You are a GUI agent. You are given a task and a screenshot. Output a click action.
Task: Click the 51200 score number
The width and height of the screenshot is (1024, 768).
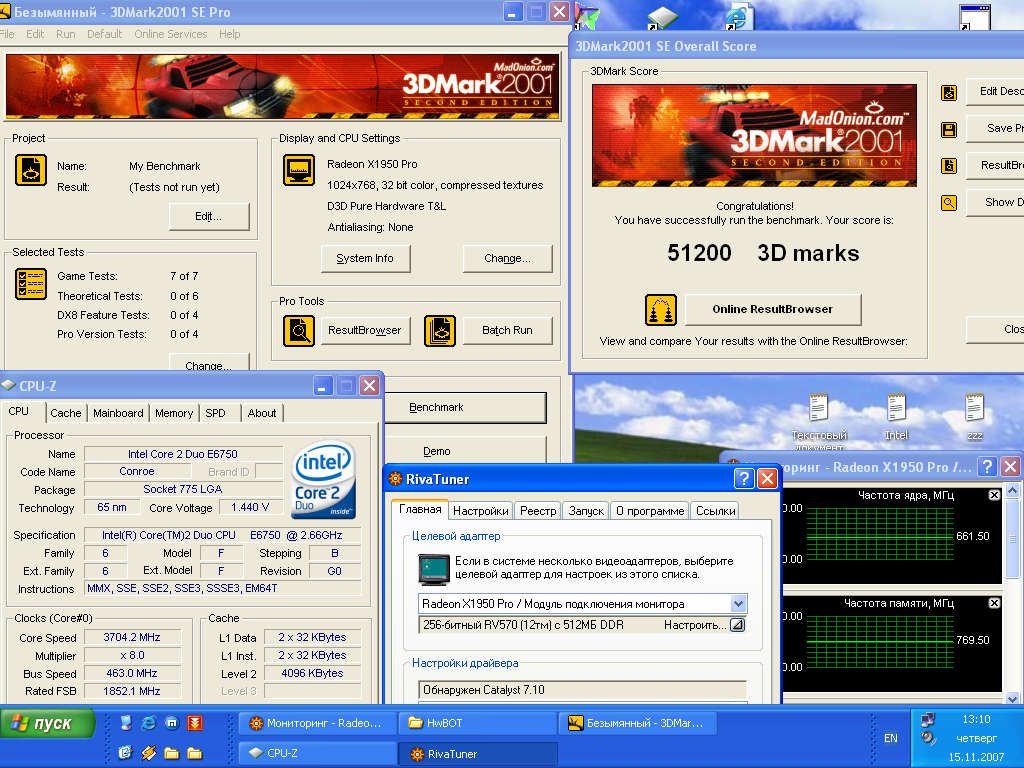pyautogui.click(x=699, y=253)
